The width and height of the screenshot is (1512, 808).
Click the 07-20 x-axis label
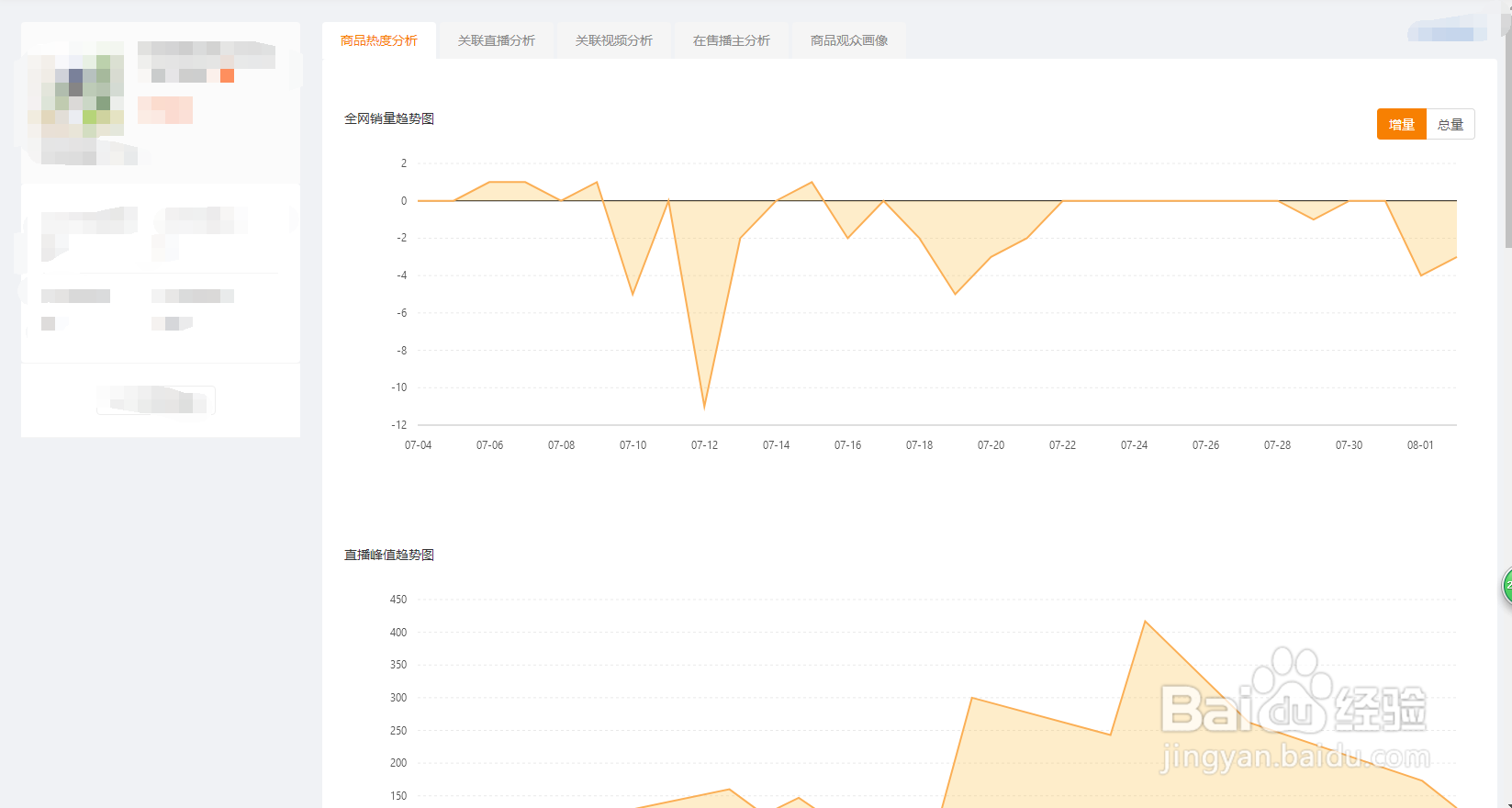991,445
